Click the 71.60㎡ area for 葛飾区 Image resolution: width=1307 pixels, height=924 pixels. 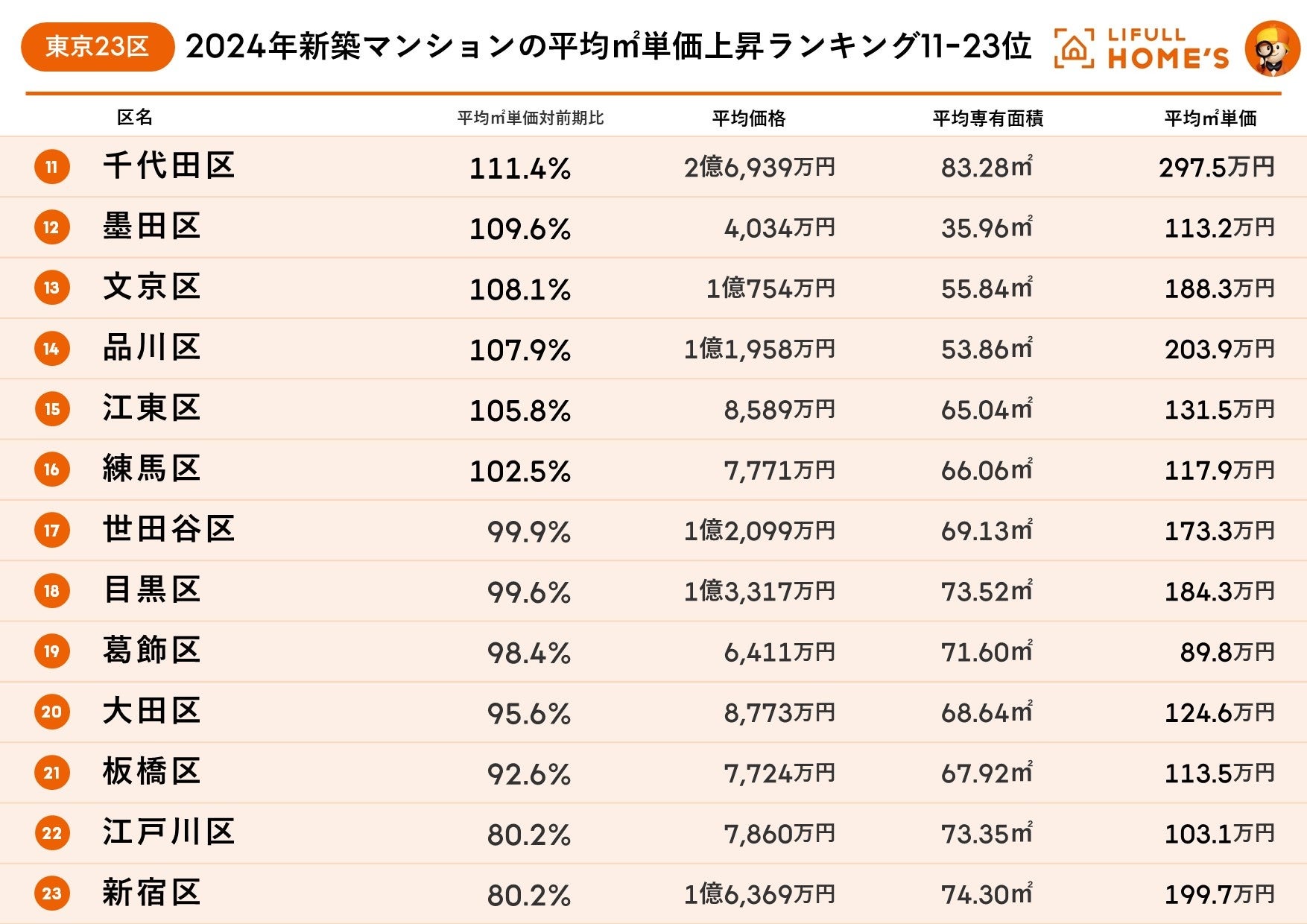pyautogui.click(x=987, y=652)
